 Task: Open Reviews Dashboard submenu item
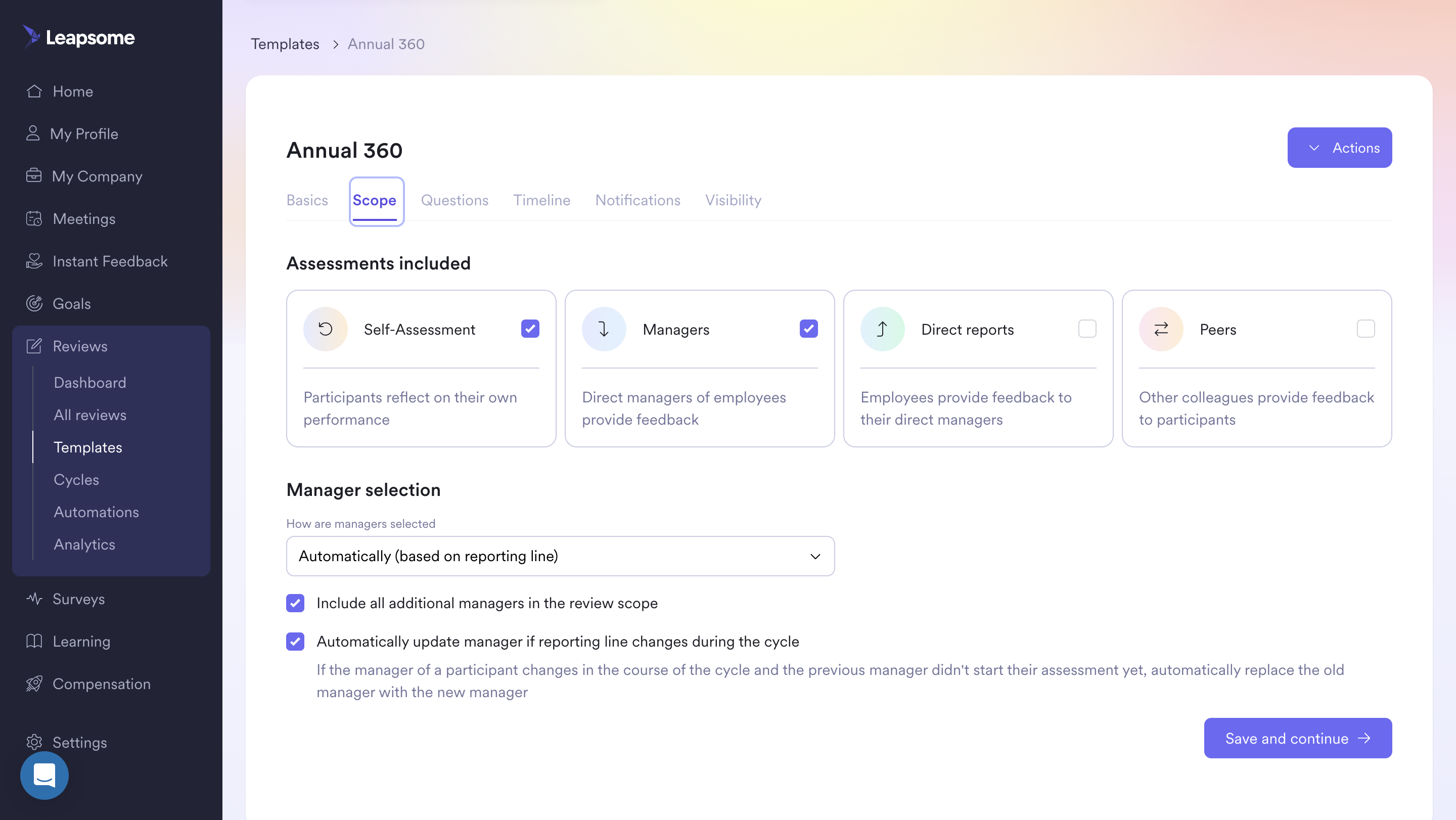90,383
